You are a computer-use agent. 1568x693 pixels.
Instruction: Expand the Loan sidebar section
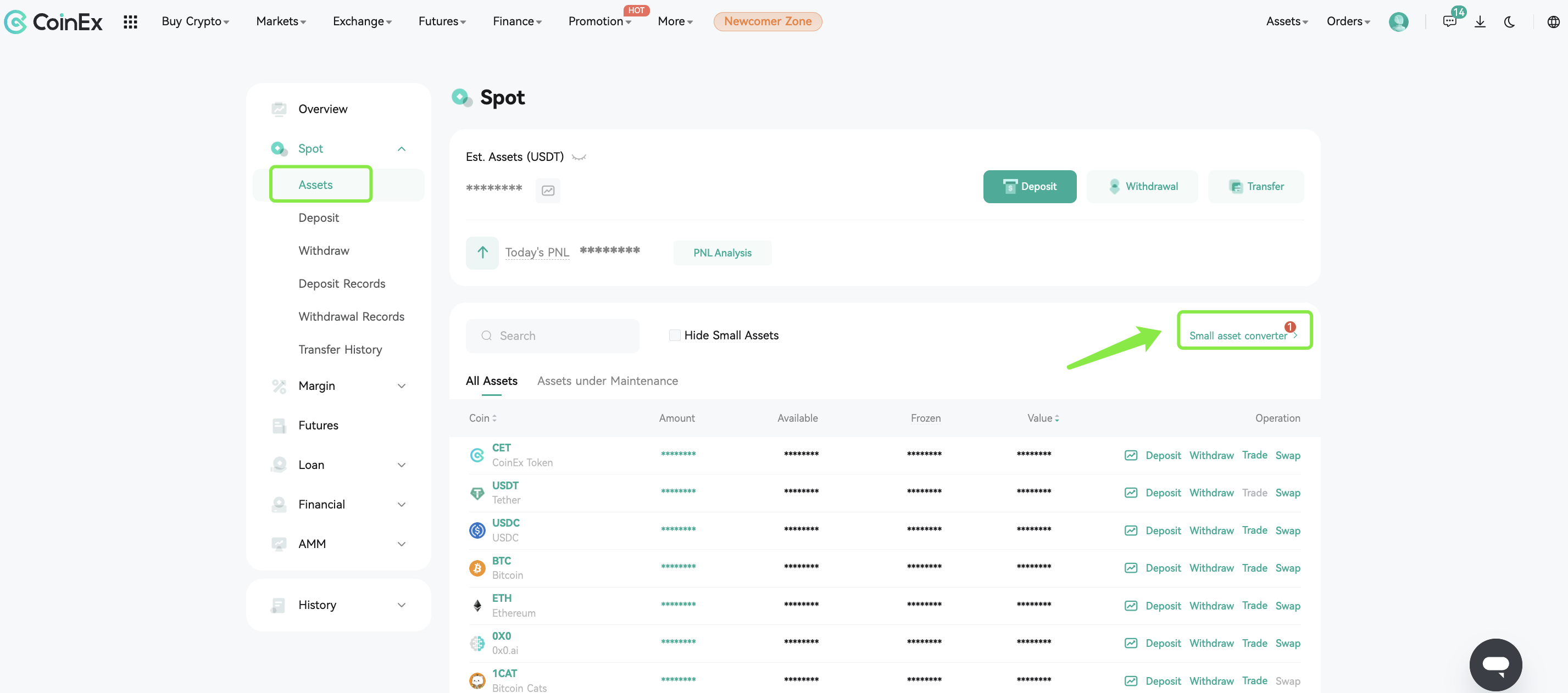[x=401, y=465]
